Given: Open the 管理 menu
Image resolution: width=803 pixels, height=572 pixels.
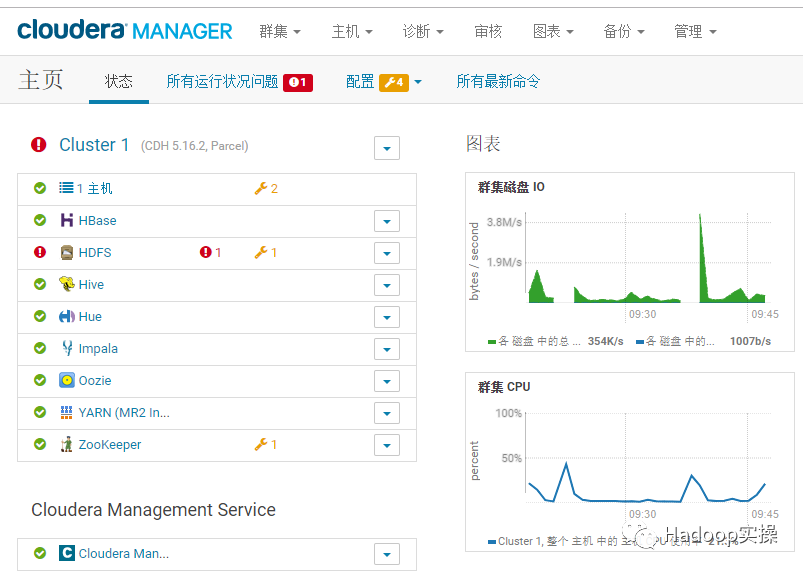Looking at the screenshot, I should click(x=695, y=31).
